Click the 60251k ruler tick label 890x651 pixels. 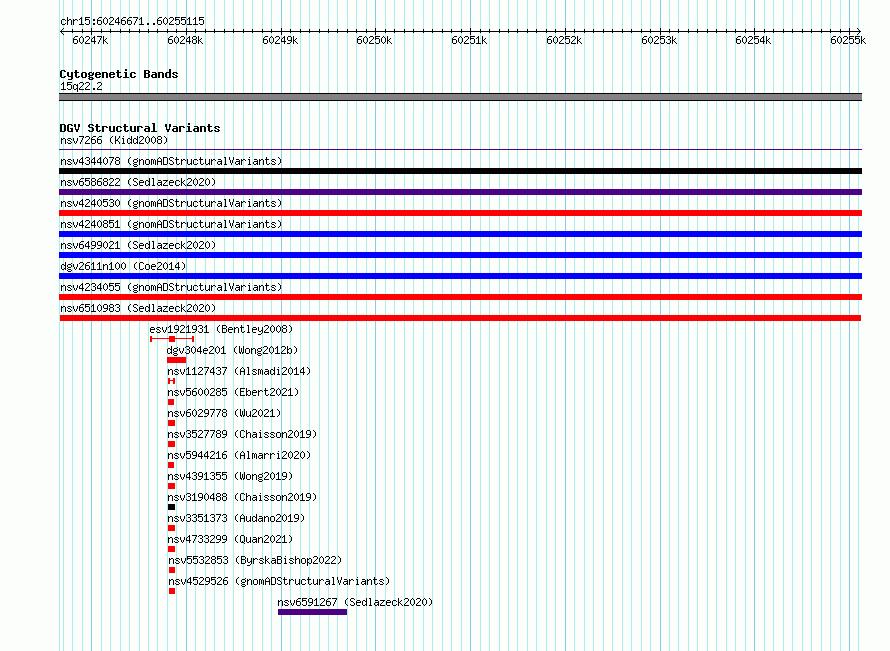pyautogui.click(x=469, y=40)
